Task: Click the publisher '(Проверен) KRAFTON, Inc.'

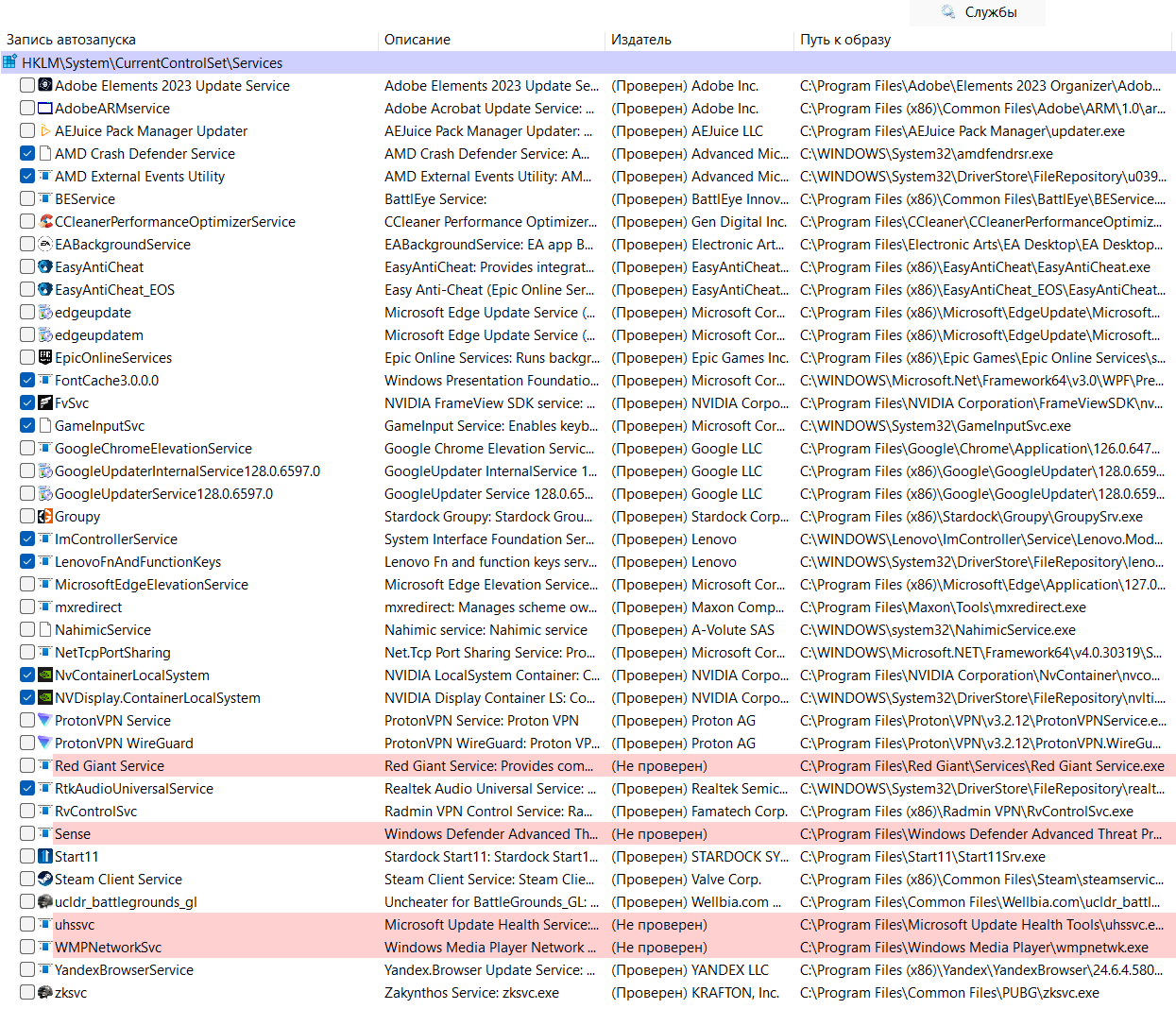Action: click(695, 993)
